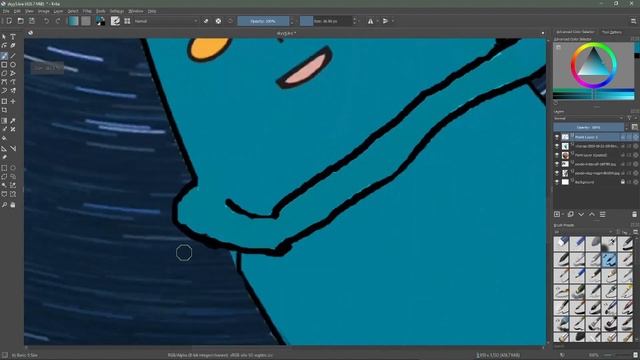The image size is (640, 360).
Task: Hide the Paint Layer 3 eye icon
Action: [557, 137]
